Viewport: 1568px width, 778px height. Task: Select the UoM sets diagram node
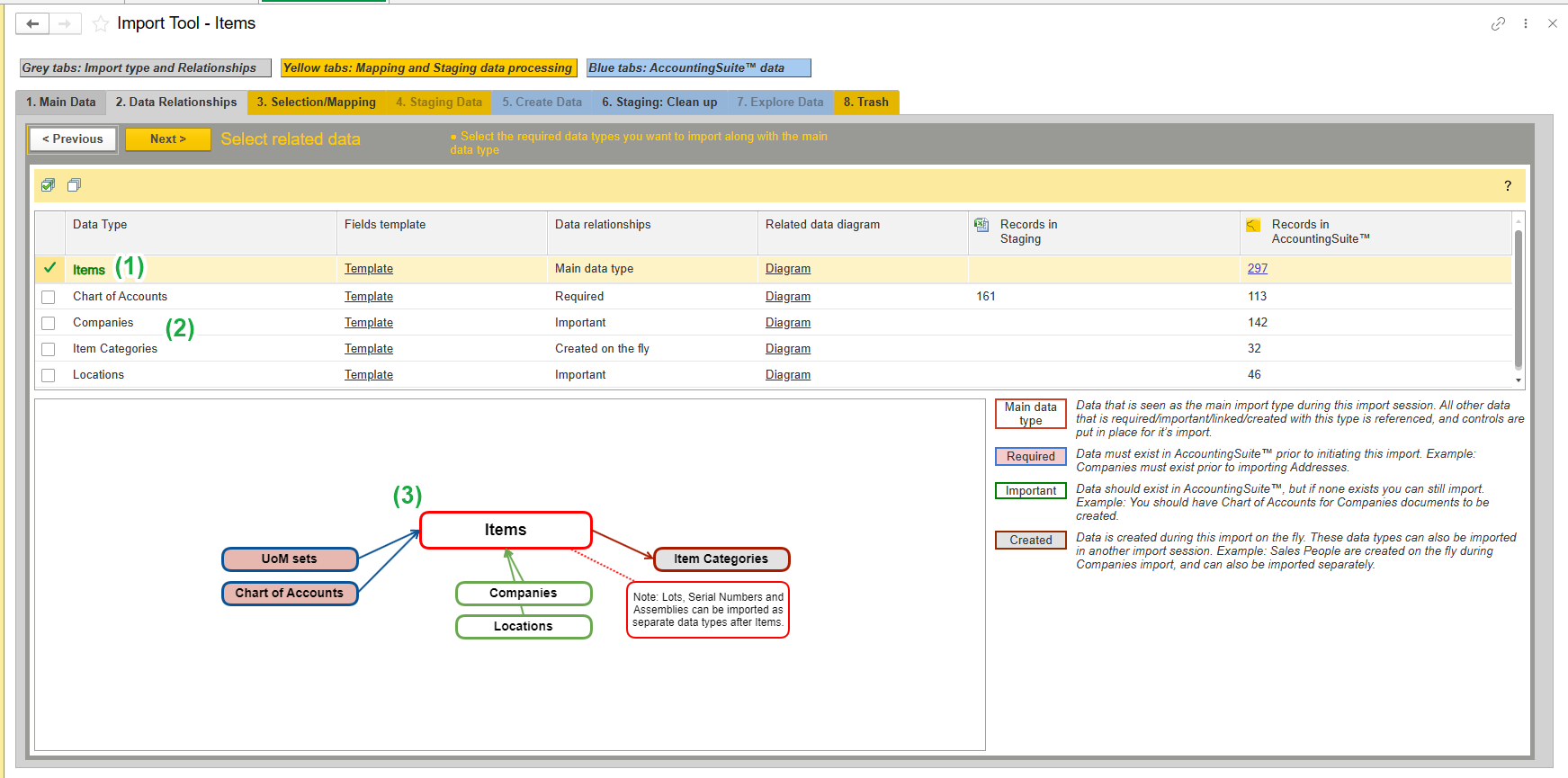pyautogui.click(x=290, y=559)
